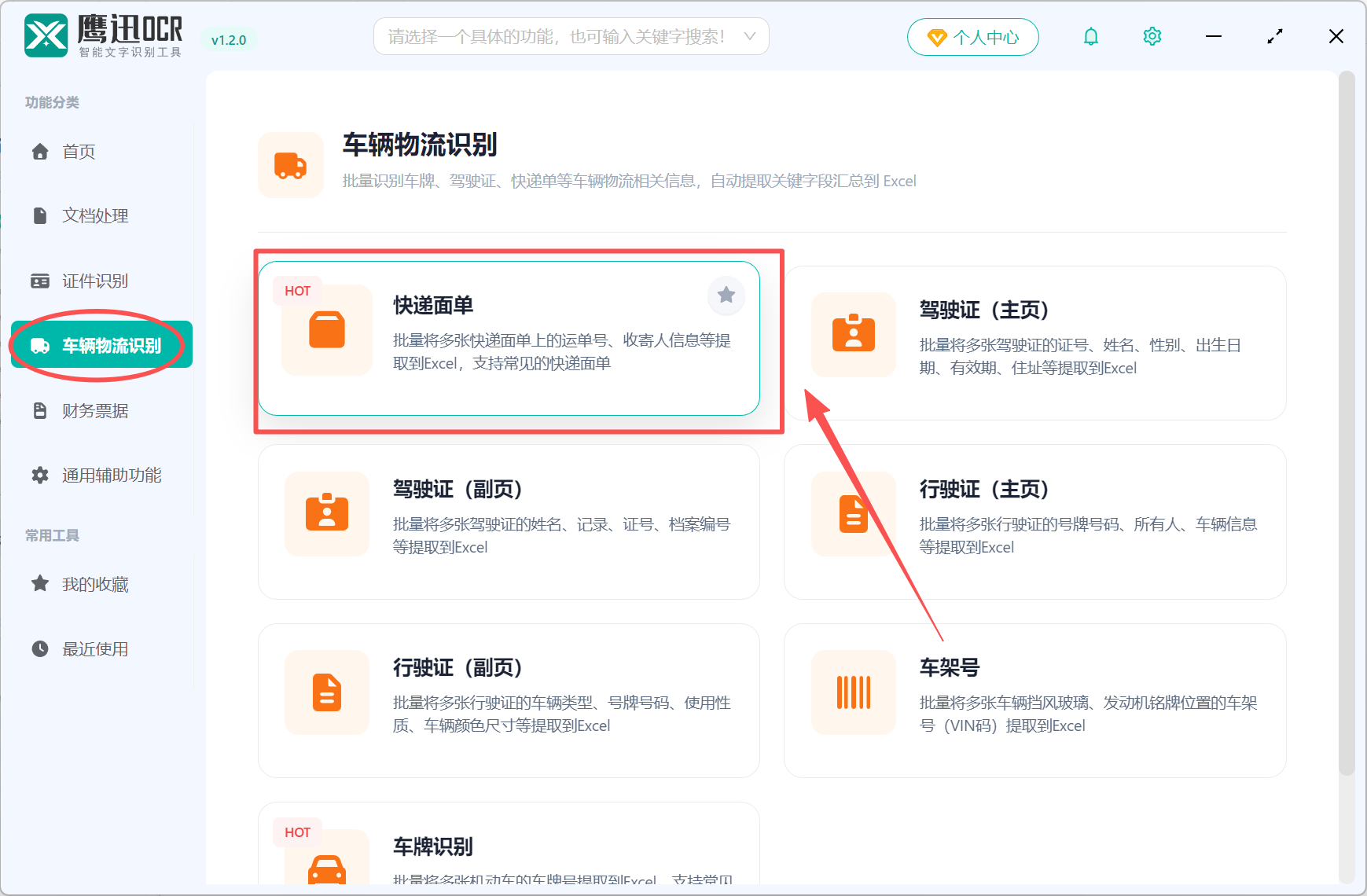1367x896 pixels.
Task: Open notifications via the bell icon
Action: click(1091, 35)
